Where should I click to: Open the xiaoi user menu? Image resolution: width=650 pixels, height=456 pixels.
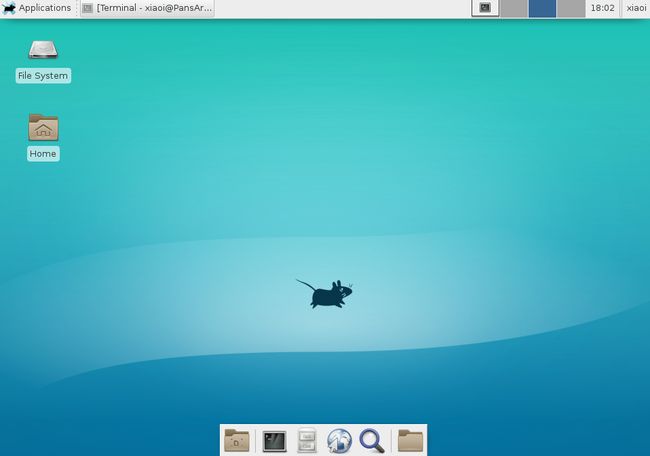[636, 8]
